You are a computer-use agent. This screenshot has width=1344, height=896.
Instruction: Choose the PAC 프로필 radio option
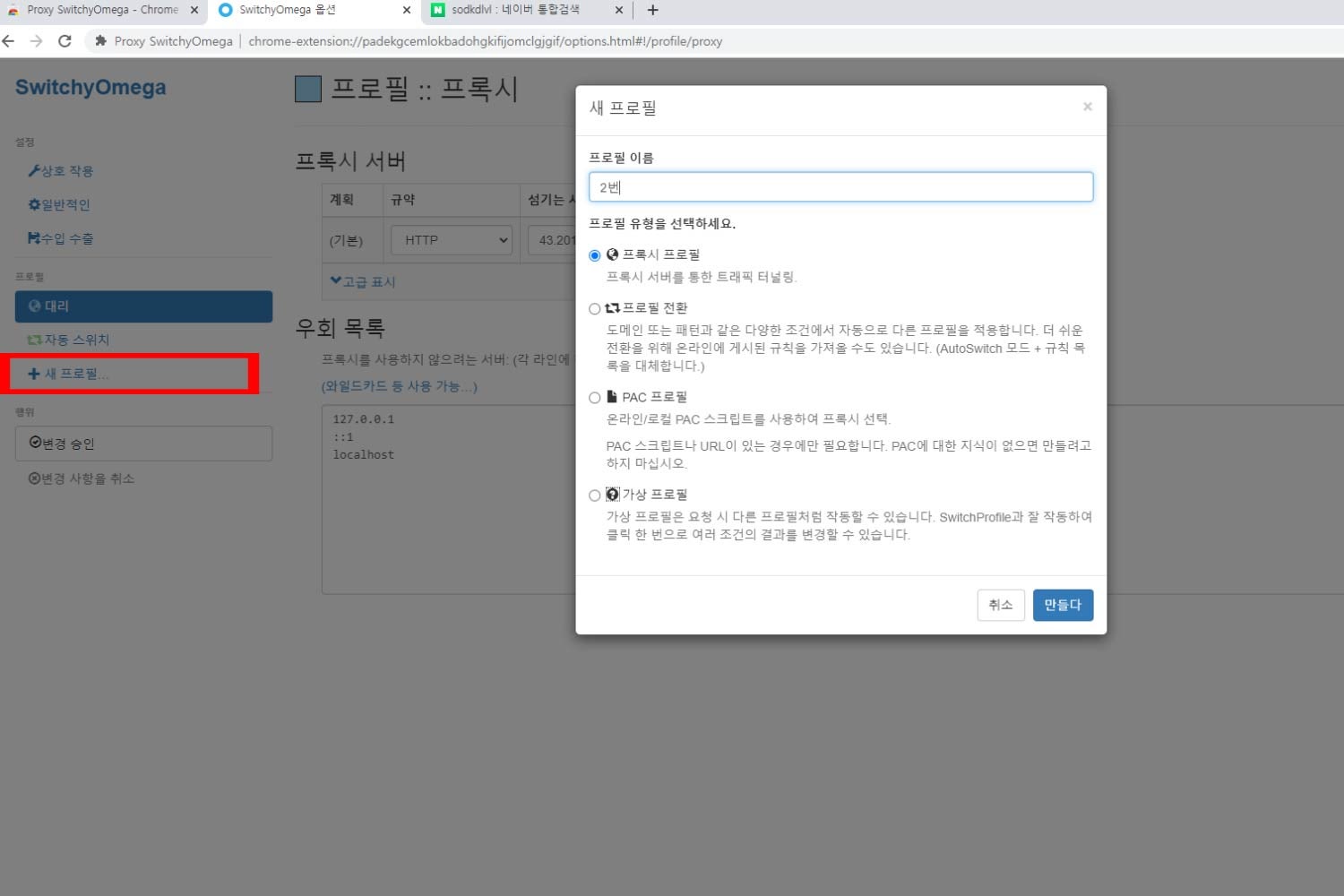594,398
